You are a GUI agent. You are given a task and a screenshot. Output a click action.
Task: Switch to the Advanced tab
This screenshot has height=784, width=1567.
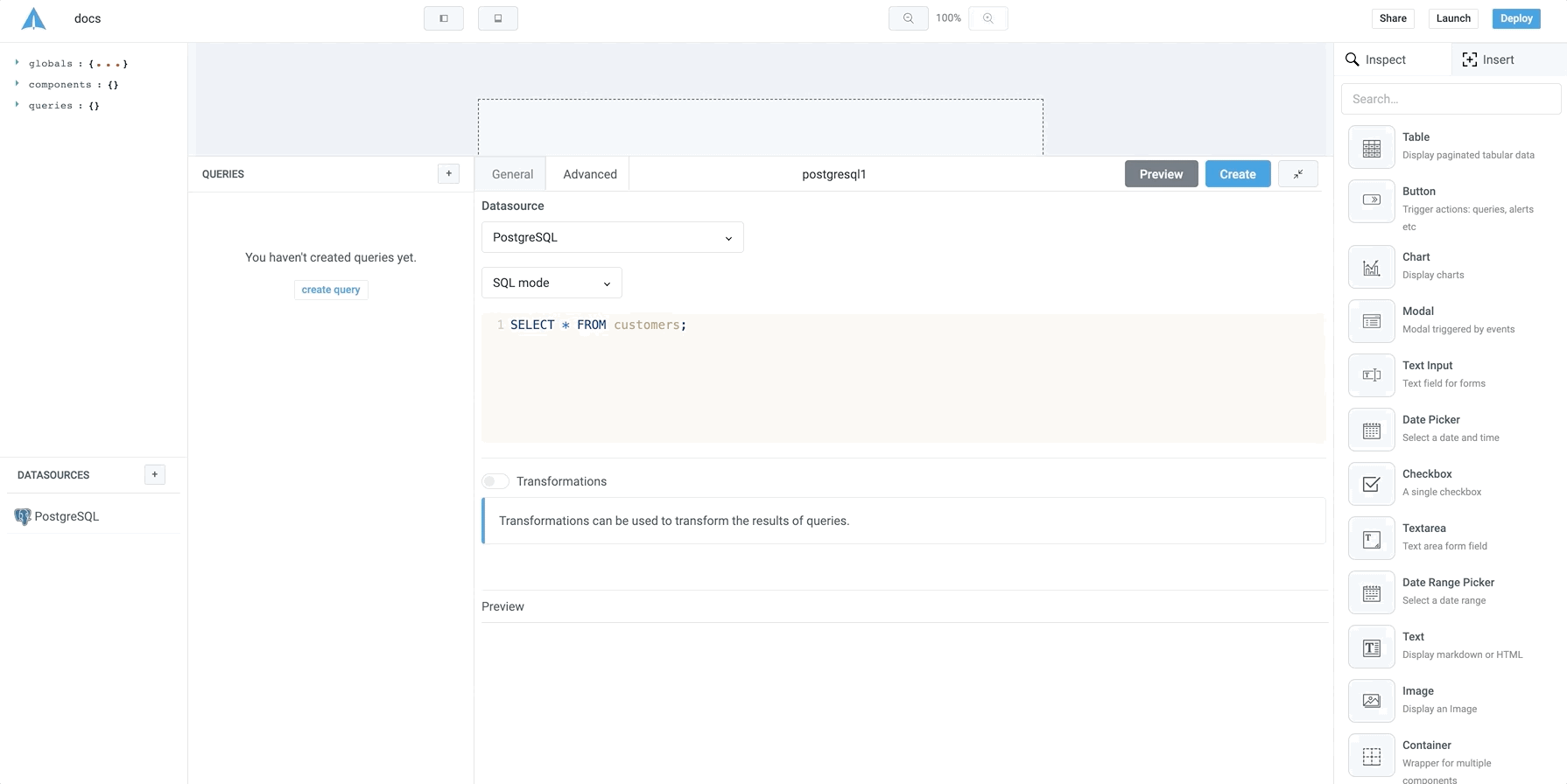(589, 174)
